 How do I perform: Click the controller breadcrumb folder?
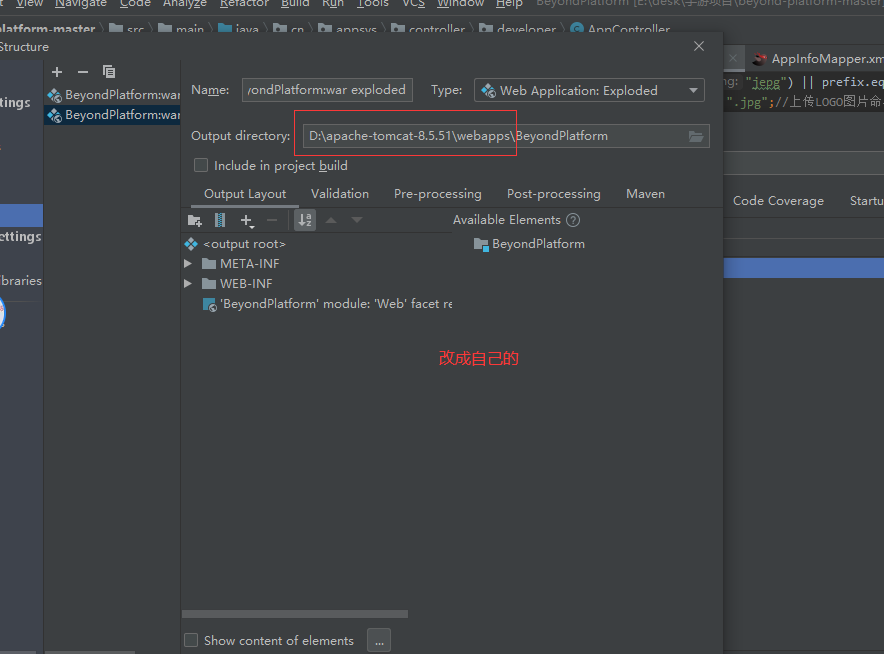coord(428,29)
